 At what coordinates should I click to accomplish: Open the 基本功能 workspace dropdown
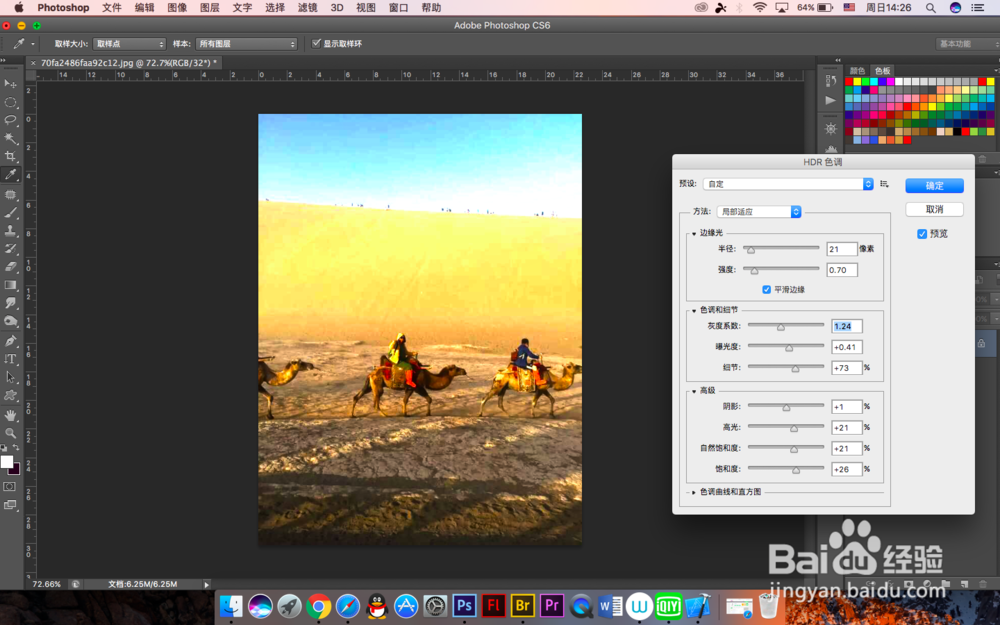coord(967,44)
